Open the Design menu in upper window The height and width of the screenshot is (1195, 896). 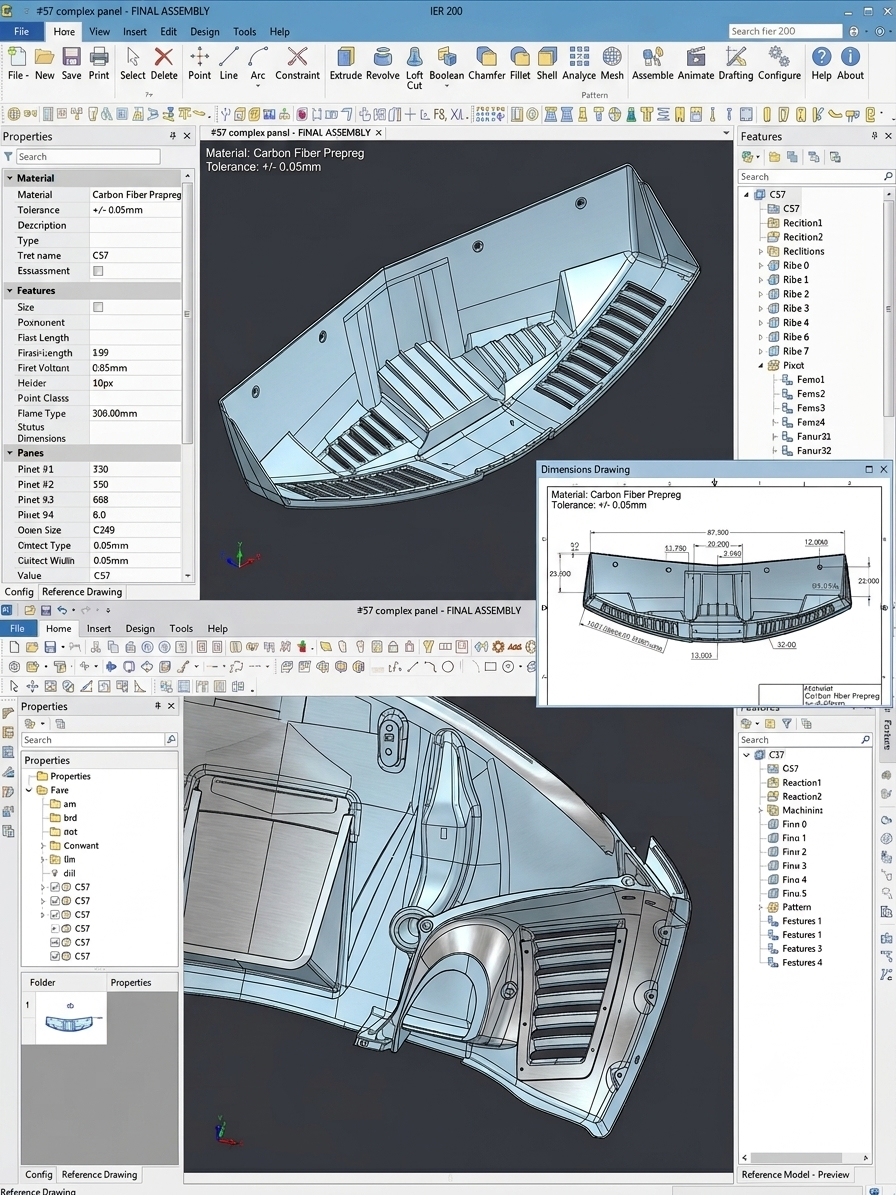(205, 32)
